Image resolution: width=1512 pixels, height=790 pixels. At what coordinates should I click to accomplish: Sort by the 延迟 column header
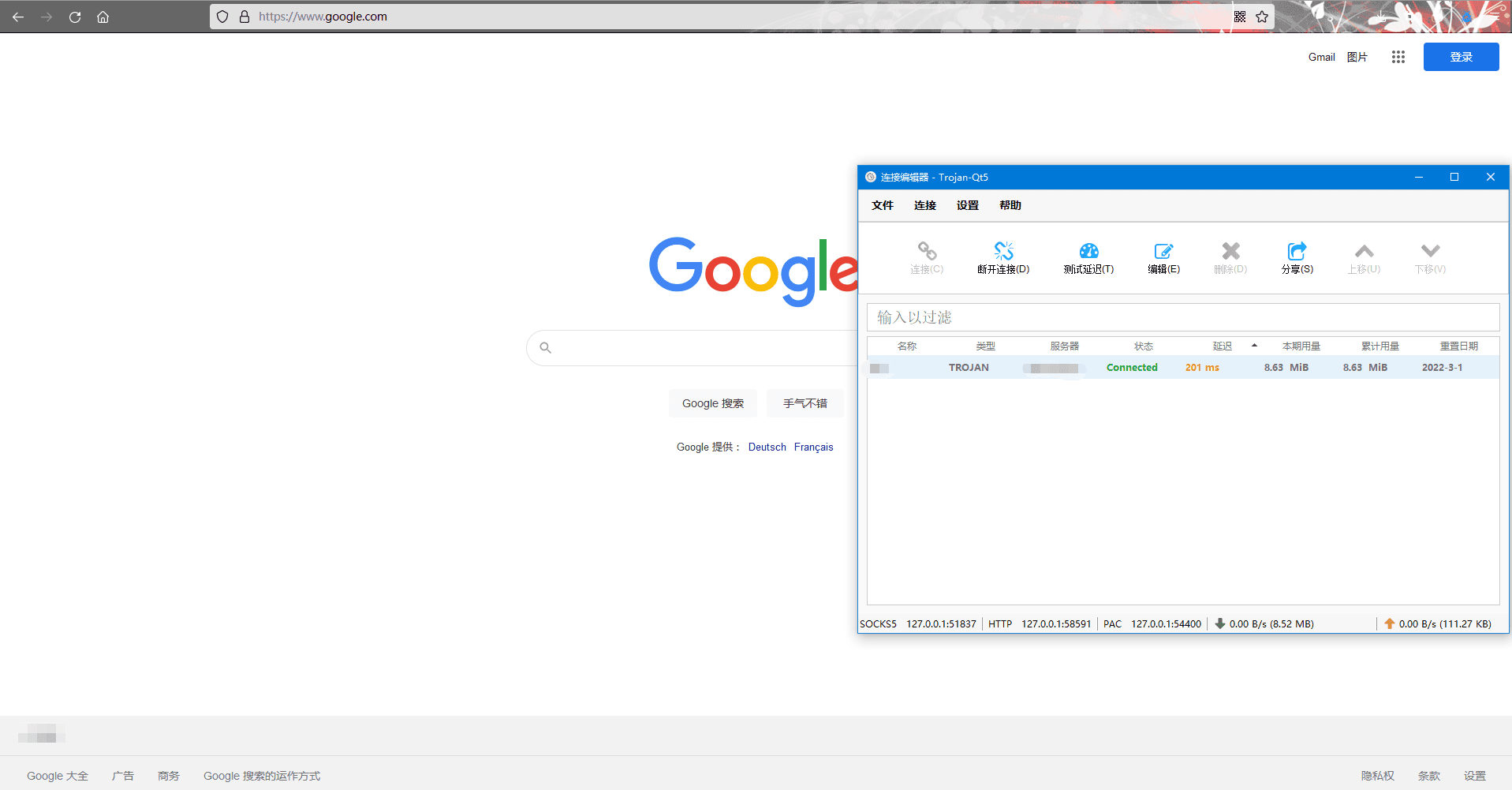(1223, 346)
